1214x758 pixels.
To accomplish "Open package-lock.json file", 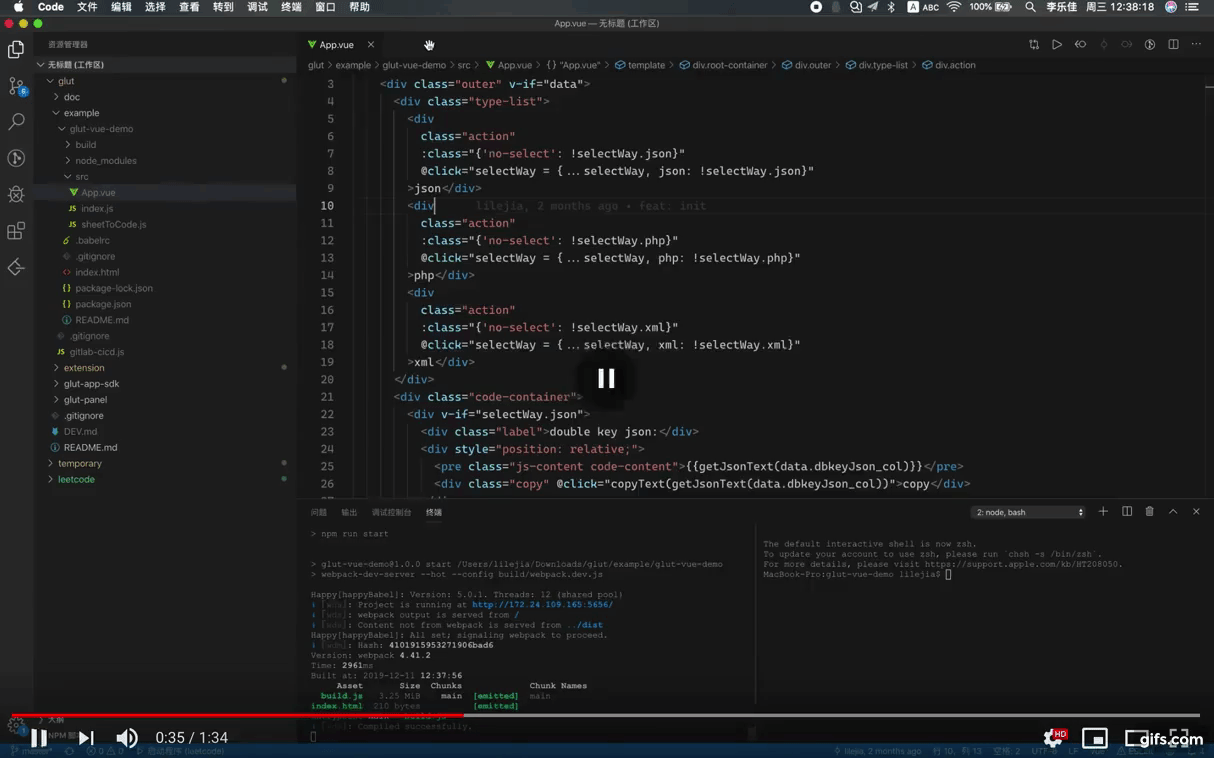I will [165, 288].
